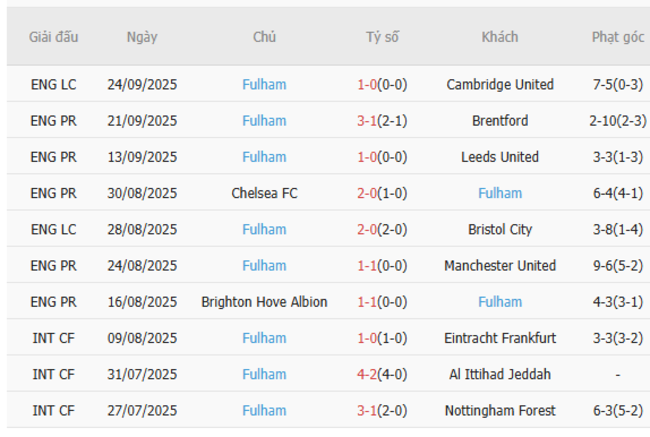Viewport: 650px width, 437px height.
Task: Select the Leeds United team name
Action: [x=500, y=157]
